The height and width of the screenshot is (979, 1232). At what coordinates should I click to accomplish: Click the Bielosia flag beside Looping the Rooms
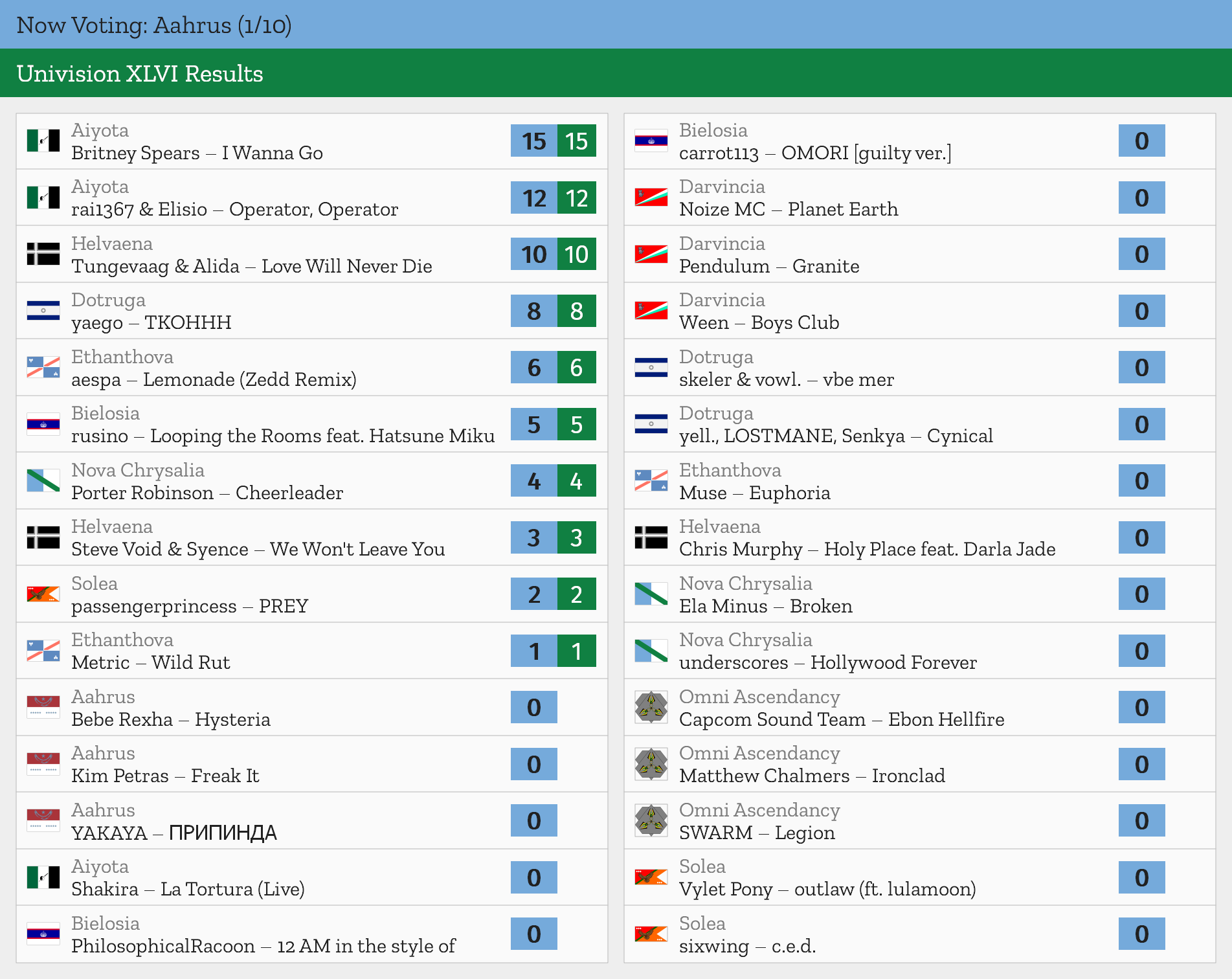43,424
